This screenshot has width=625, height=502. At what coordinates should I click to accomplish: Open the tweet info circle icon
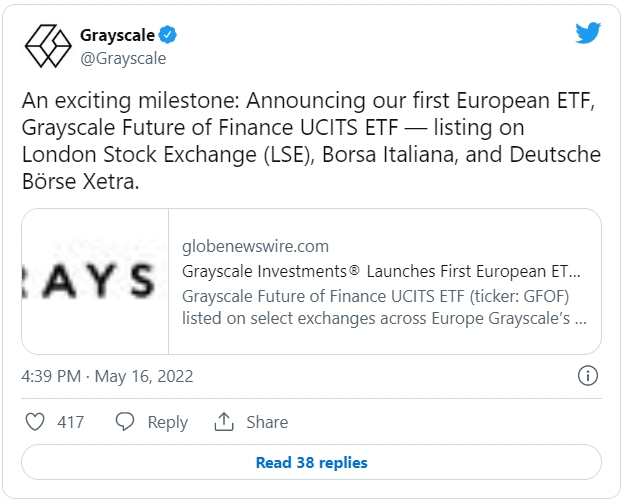(x=588, y=376)
